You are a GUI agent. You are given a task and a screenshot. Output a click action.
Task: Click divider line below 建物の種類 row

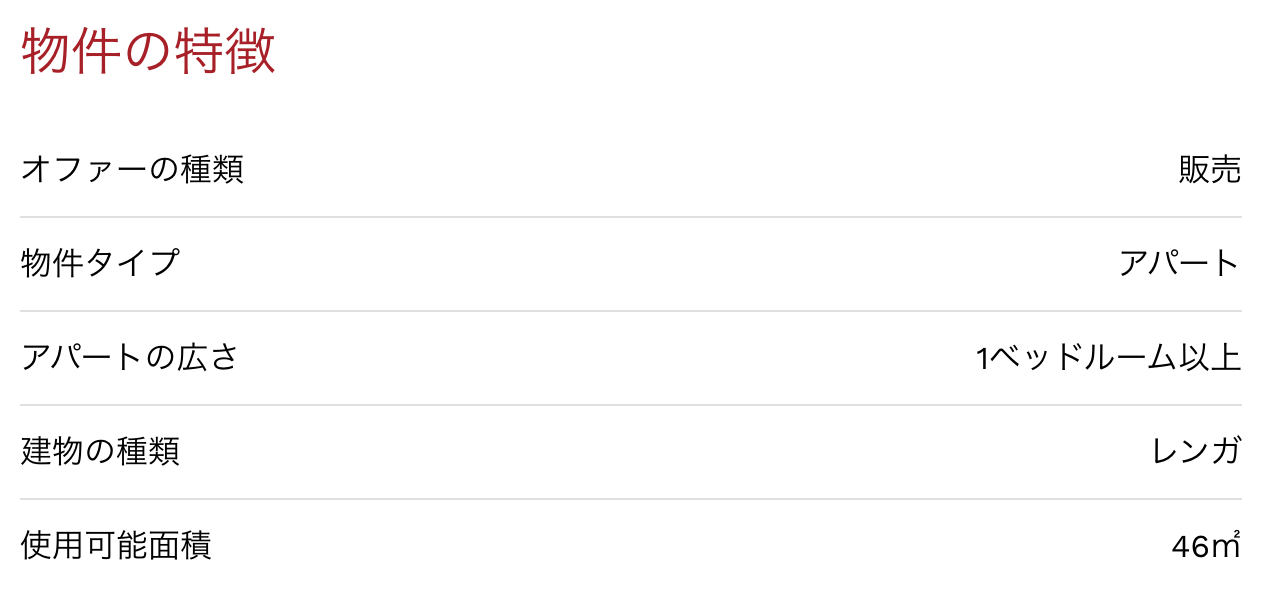coord(630,499)
